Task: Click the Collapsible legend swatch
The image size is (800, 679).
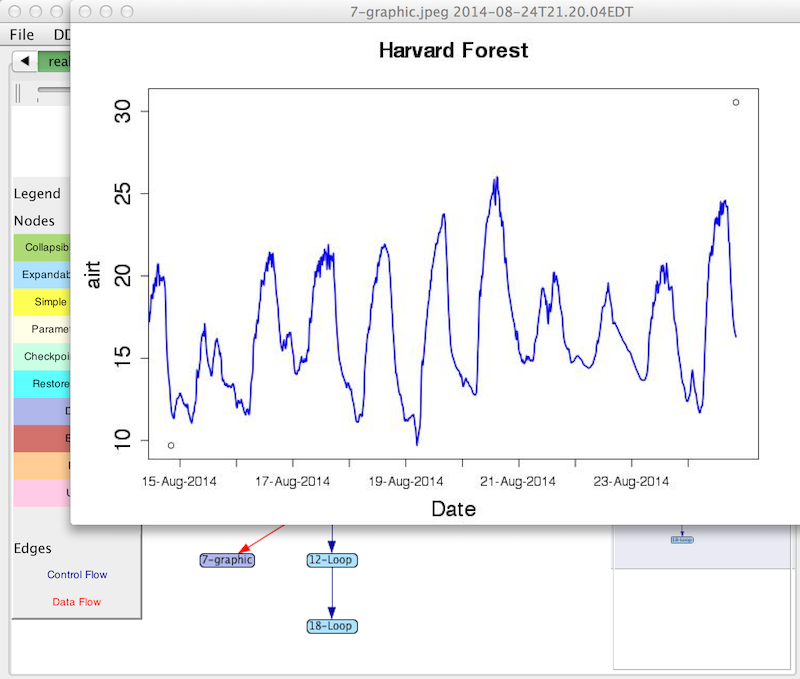Action: point(42,247)
